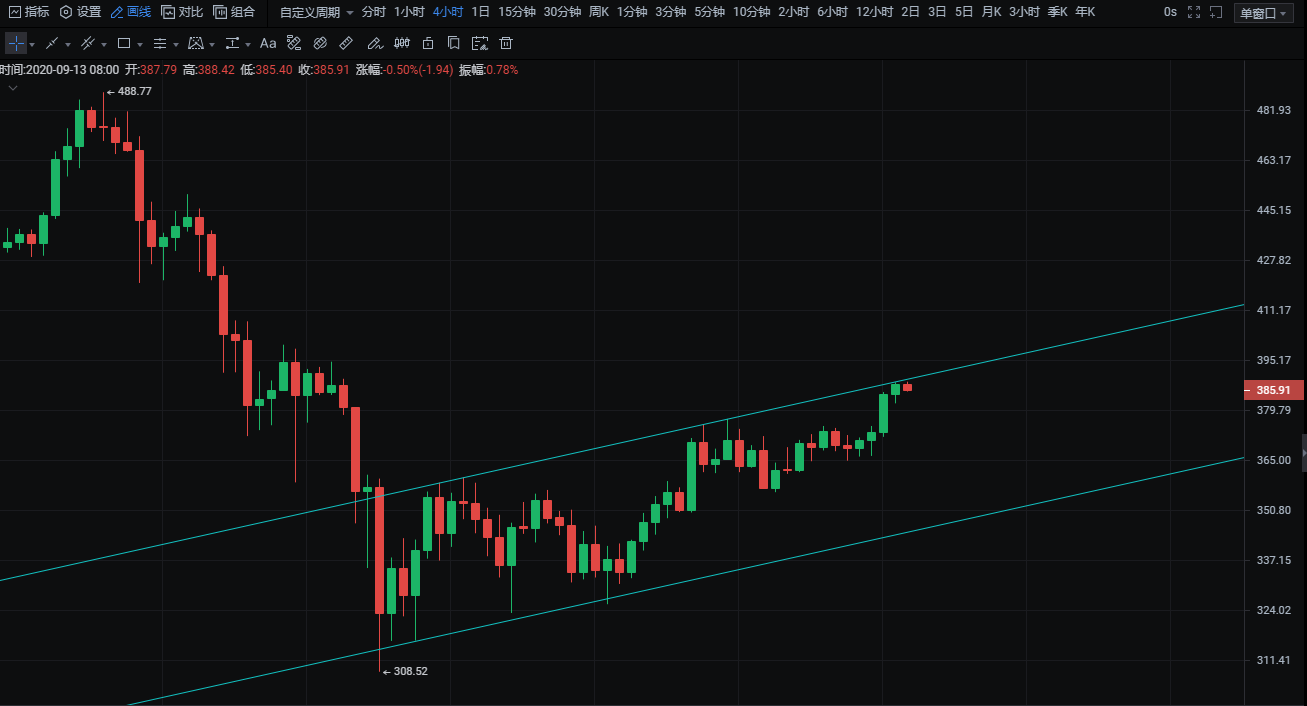Click the pencil brush drawing tool

click(x=374, y=44)
